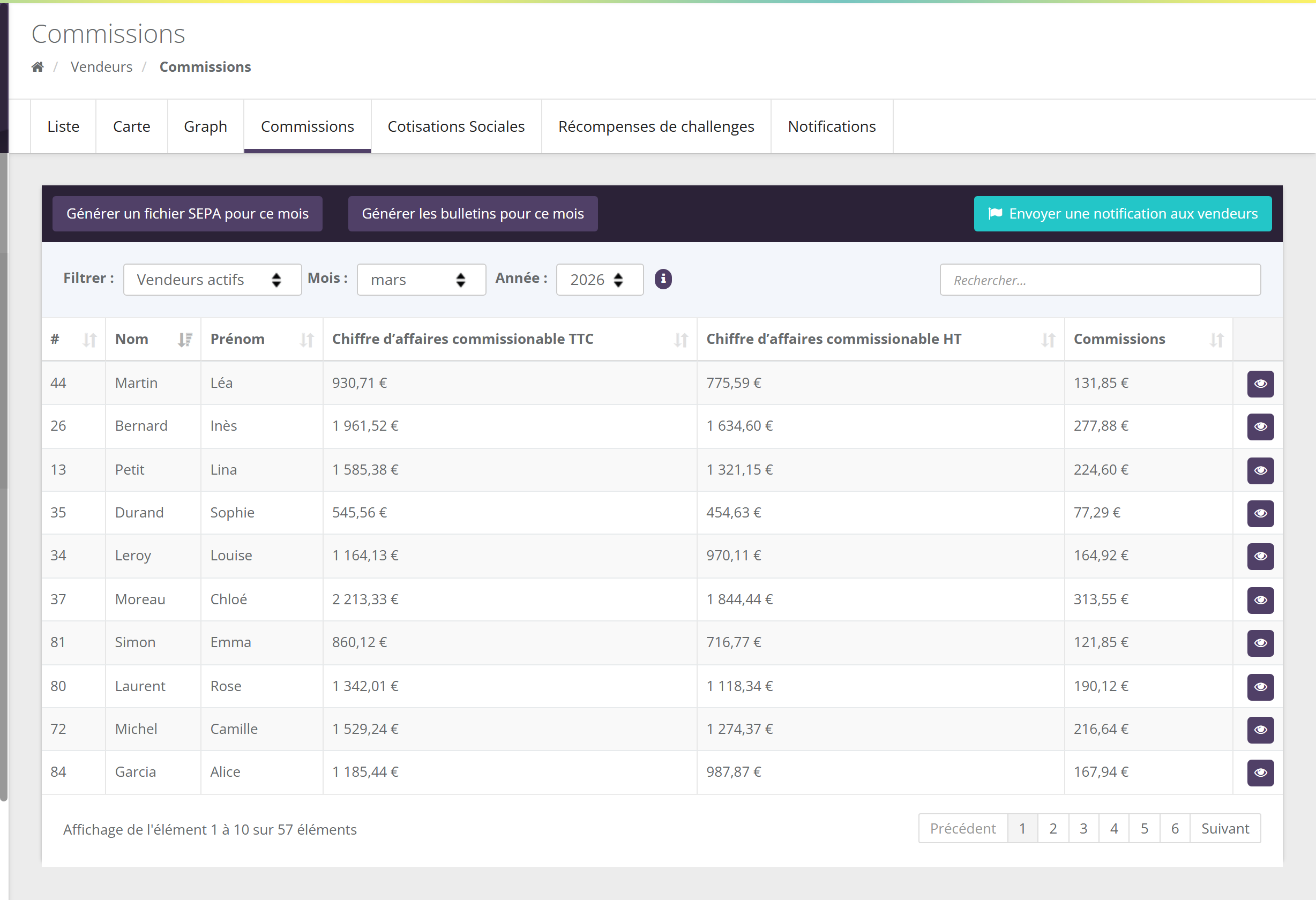This screenshot has width=1316, height=900.
Task: Open the eye icon for Durand Sophie
Action: (x=1260, y=513)
